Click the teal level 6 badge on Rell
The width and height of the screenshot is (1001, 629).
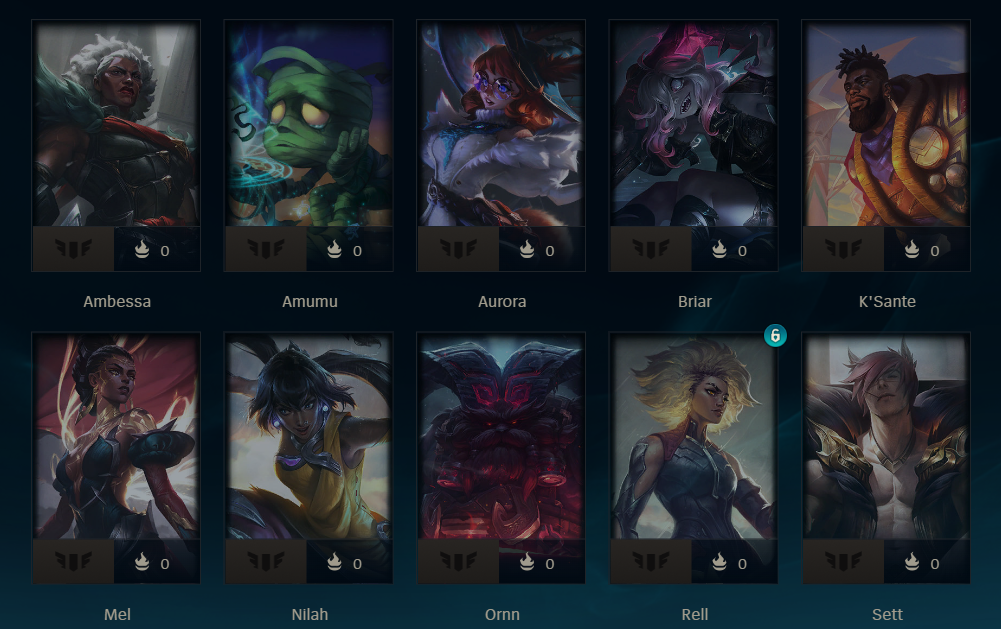775,335
